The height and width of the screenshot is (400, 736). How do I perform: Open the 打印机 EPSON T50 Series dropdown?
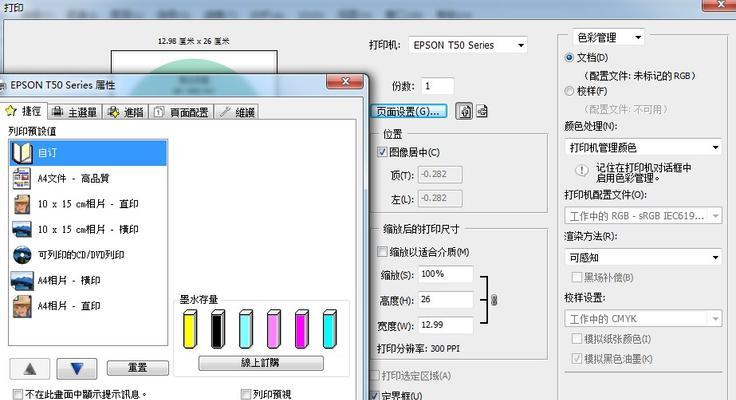tap(468, 46)
